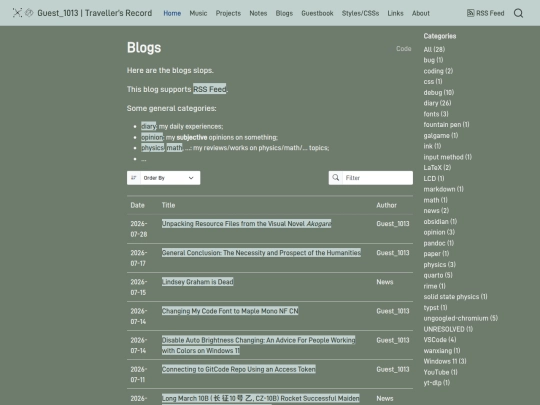Select bug (1) category
540x405 pixels.
point(433,60)
